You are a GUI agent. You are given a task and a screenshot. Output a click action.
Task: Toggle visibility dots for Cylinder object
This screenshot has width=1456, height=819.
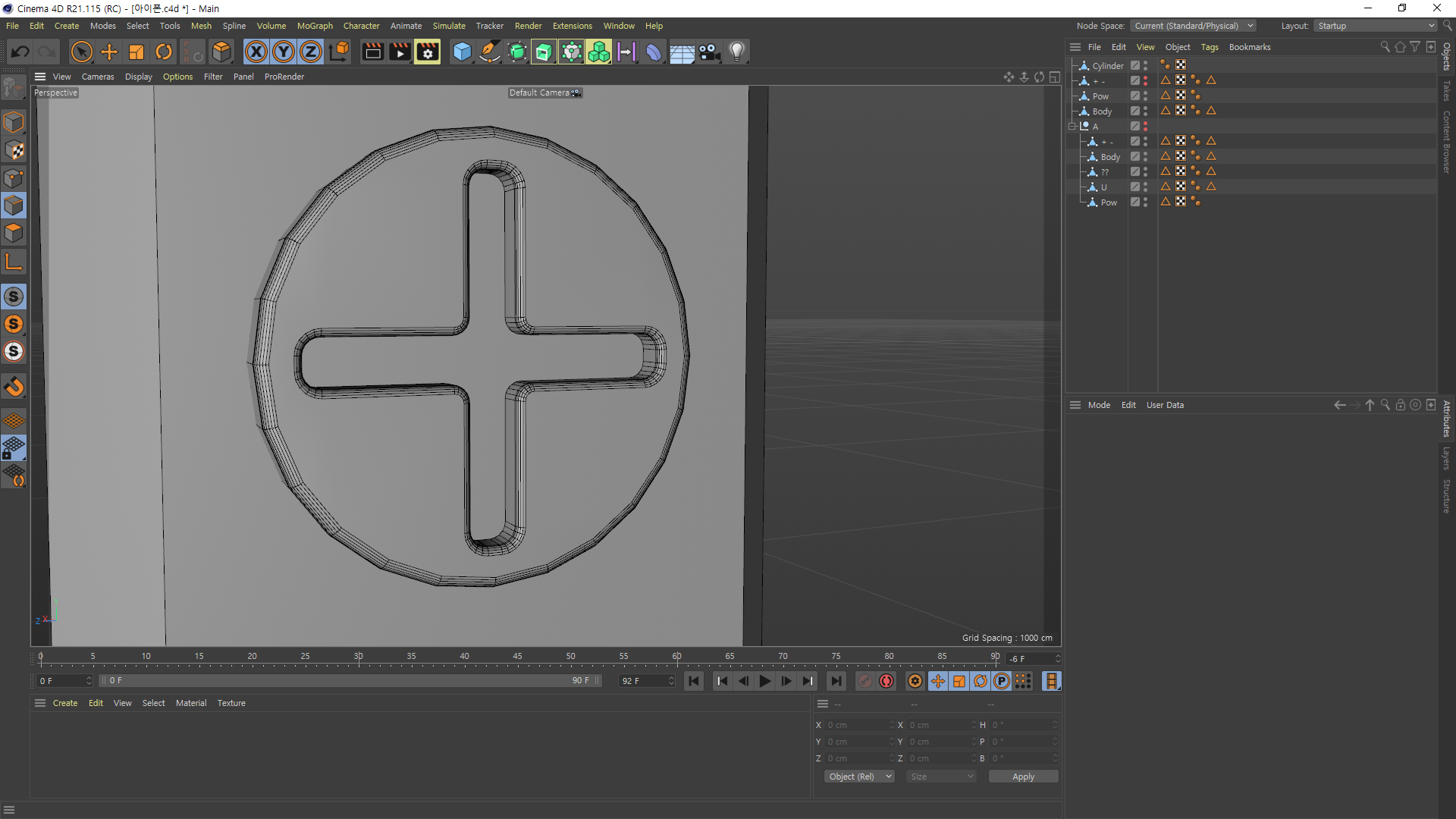pos(1145,66)
